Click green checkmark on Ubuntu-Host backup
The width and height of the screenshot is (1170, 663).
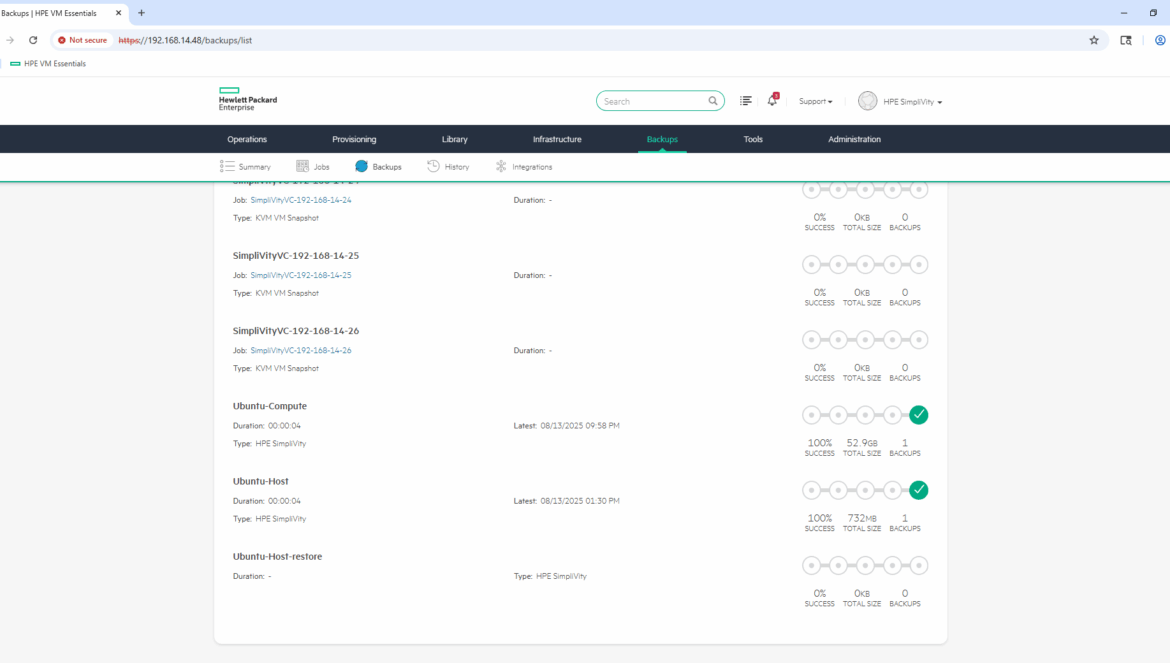pos(919,490)
